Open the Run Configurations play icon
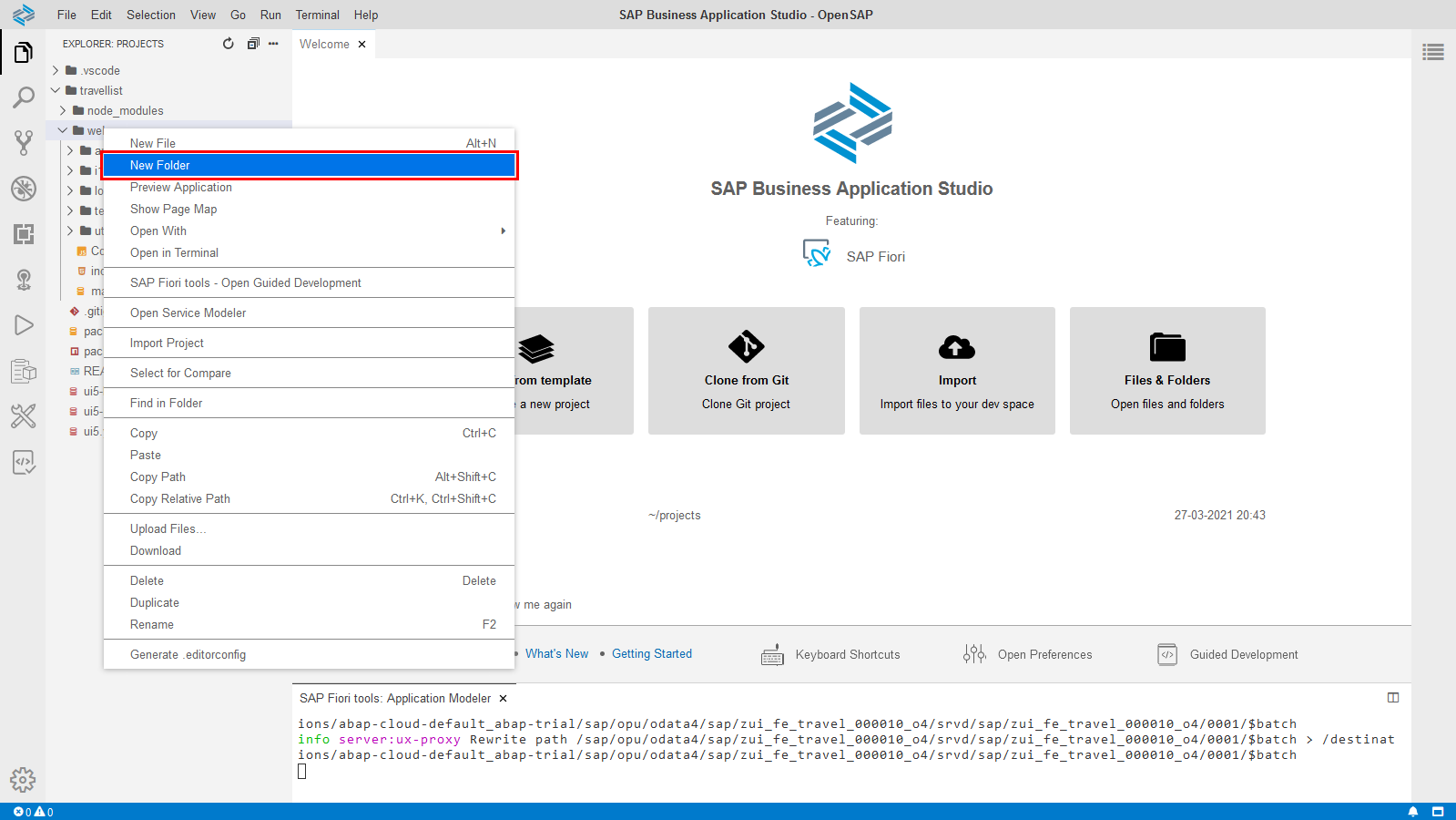This screenshot has height=820, width=1456. [24, 325]
